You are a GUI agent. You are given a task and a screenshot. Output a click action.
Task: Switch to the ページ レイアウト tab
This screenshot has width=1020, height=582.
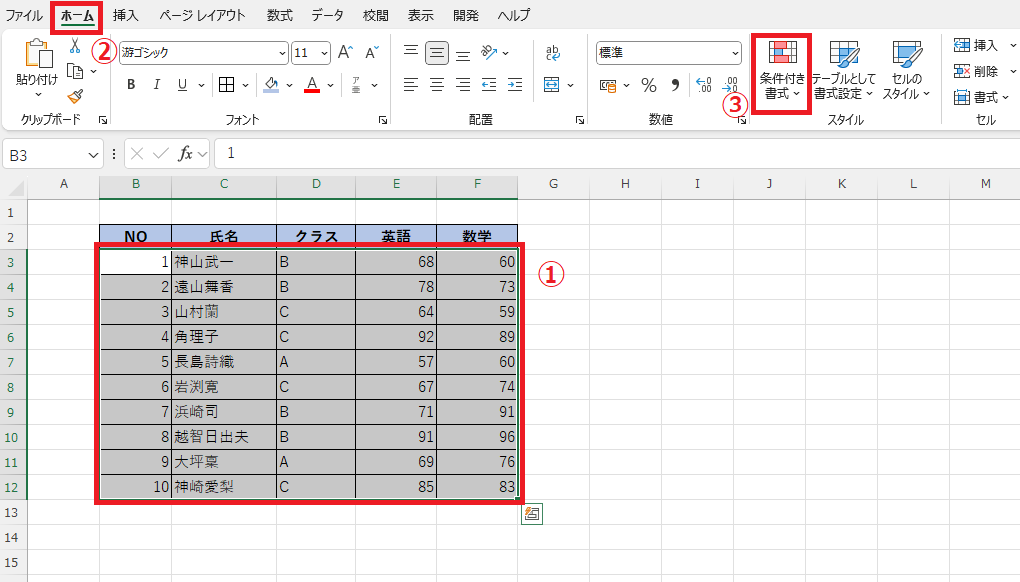(202, 15)
